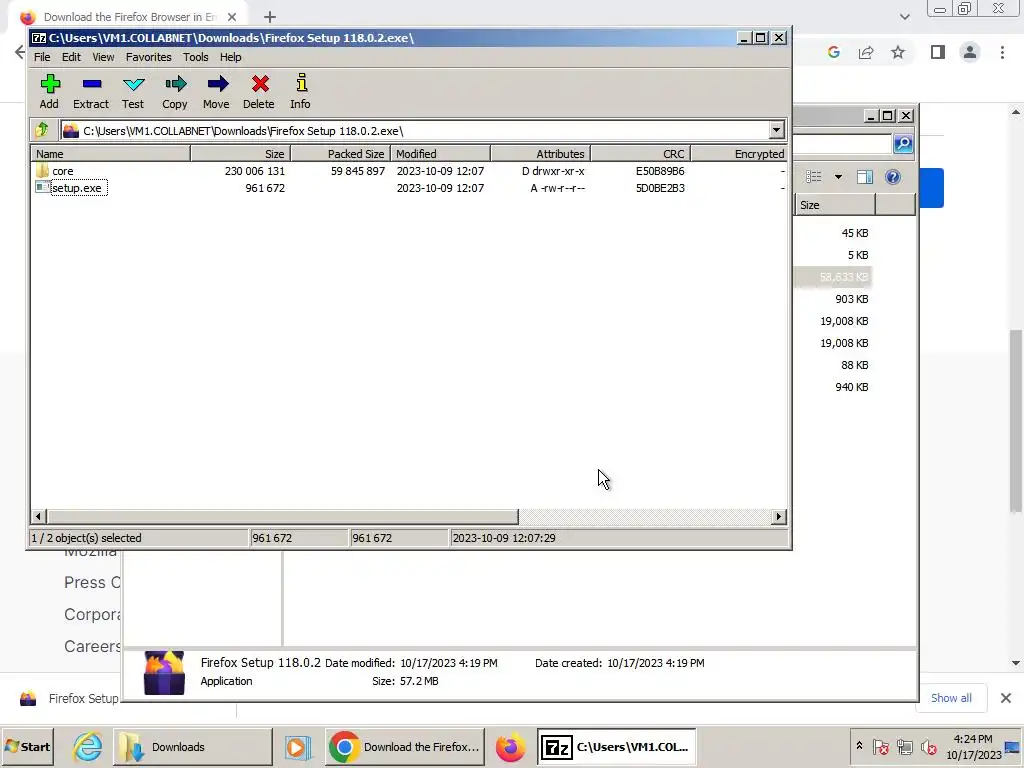
Task: Show hidden tray icons arrow
Action: [859, 745]
